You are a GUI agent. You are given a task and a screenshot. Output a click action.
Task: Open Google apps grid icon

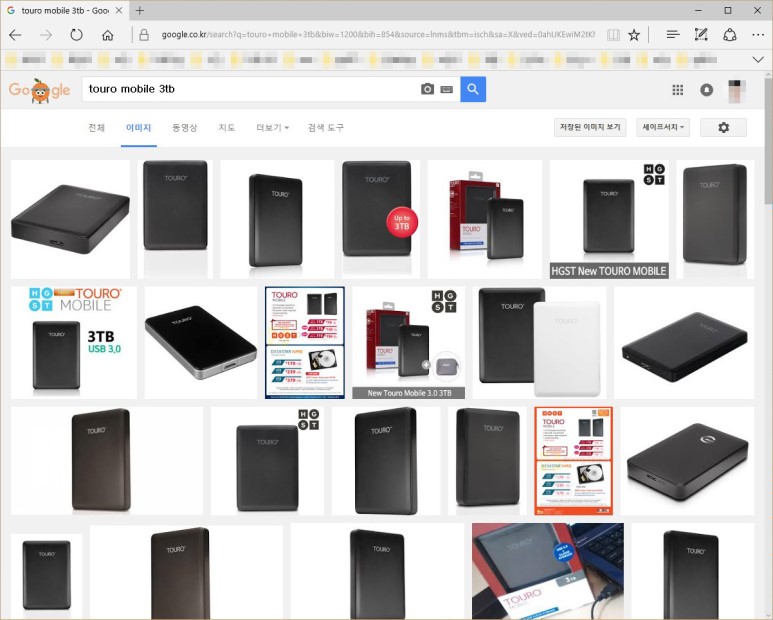tap(678, 90)
